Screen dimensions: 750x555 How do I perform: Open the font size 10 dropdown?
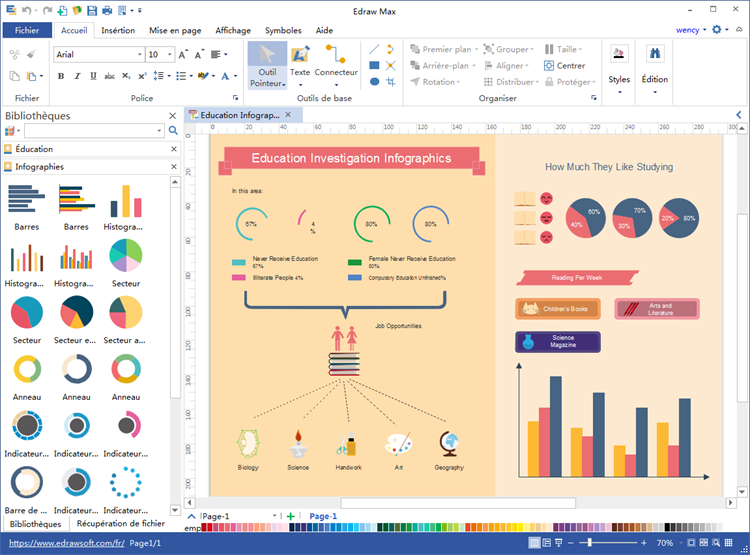pyautogui.click(x=169, y=55)
